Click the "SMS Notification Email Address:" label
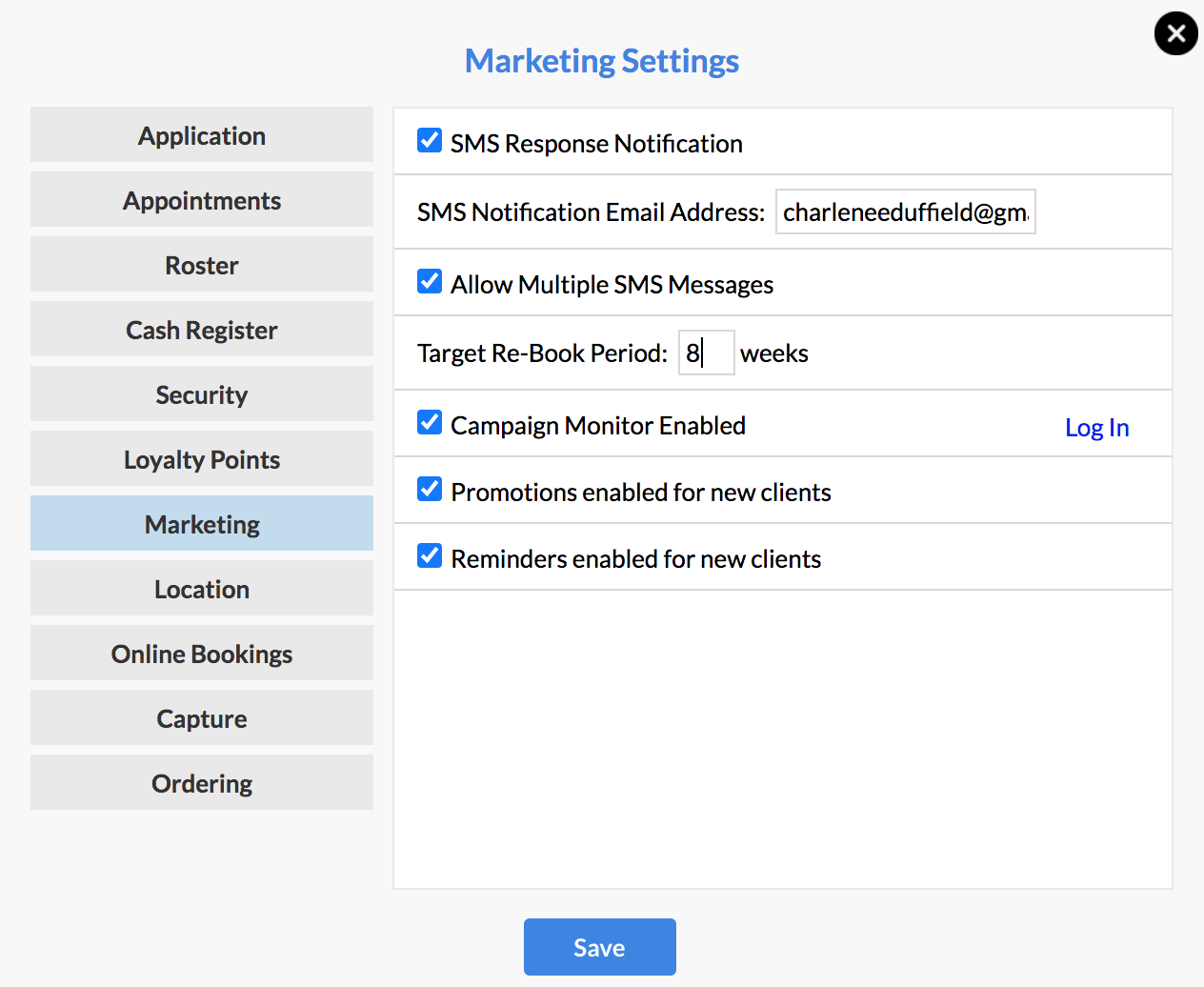1204x987 pixels. point(592,211)
